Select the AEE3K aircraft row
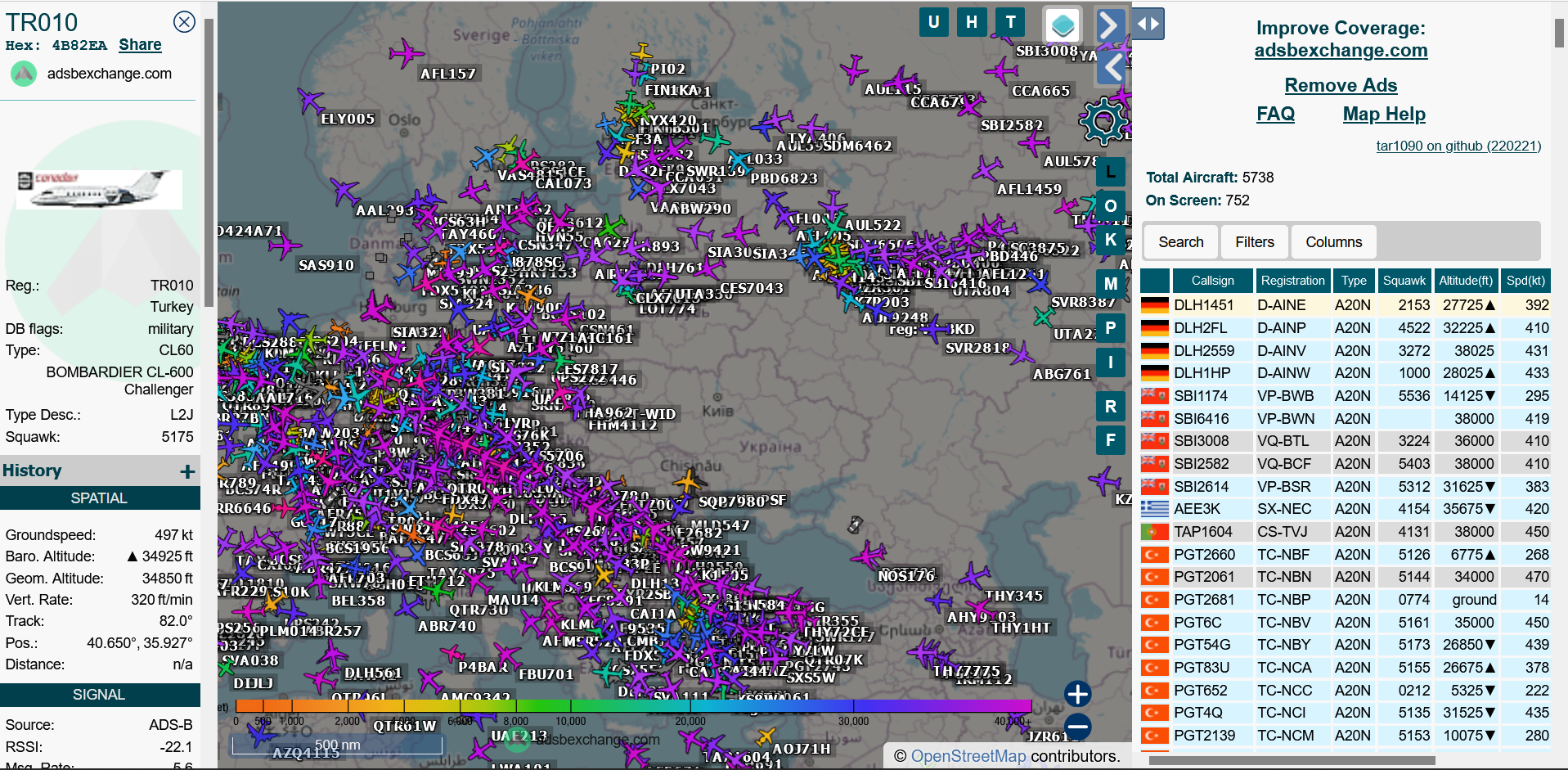Image resolution: width=1568 pixels, height=770 pixels. [x=1345, y=509]
